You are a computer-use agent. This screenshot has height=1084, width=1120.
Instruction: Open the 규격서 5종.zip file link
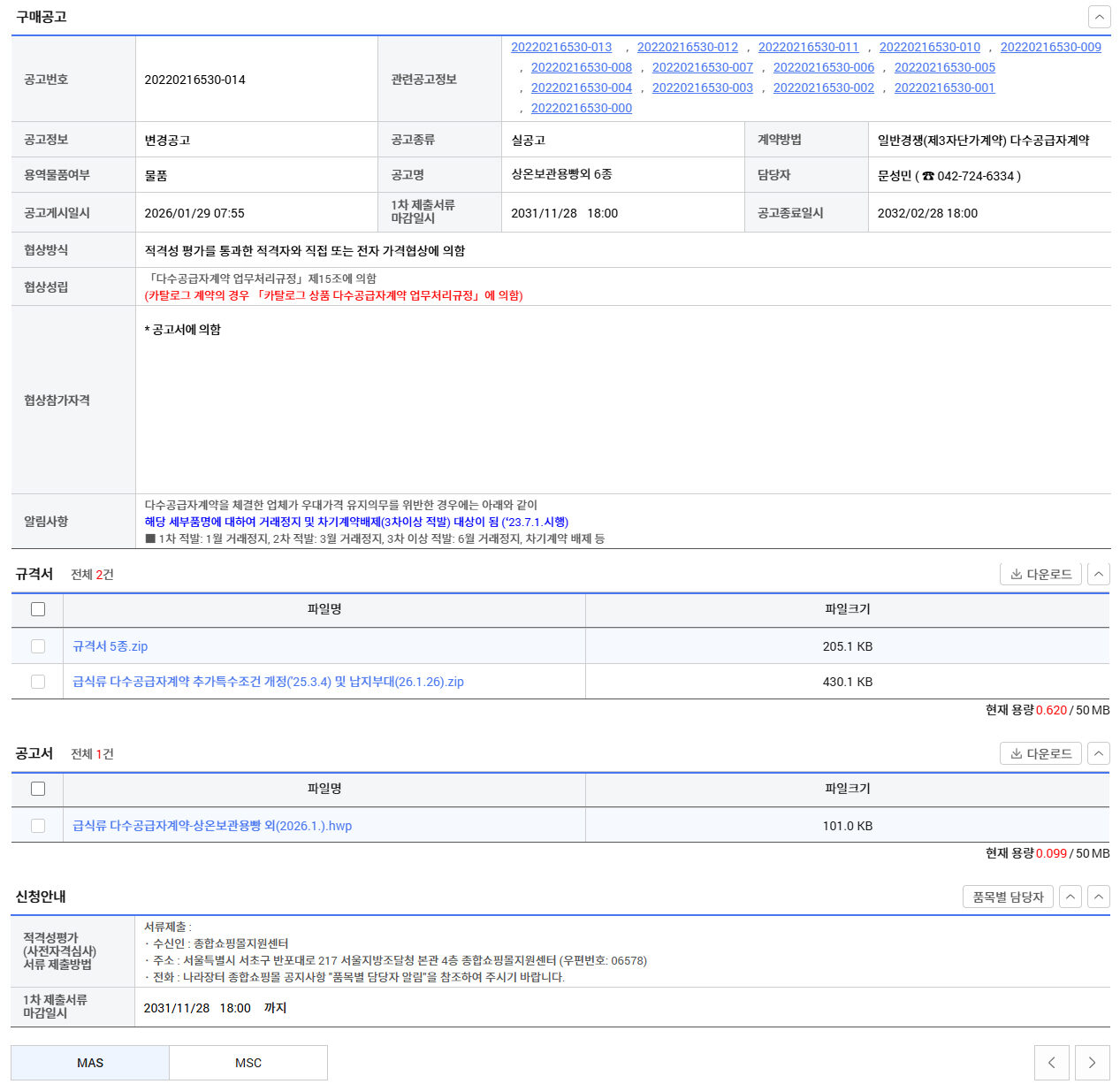pyautogui.click(x=110, y=646)
